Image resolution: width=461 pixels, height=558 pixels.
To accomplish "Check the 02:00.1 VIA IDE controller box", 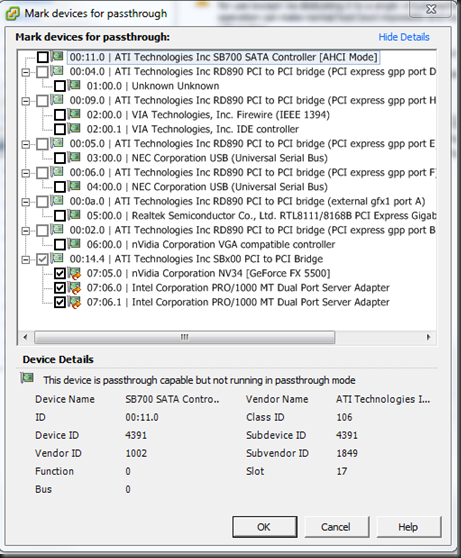I will point(60,129).
